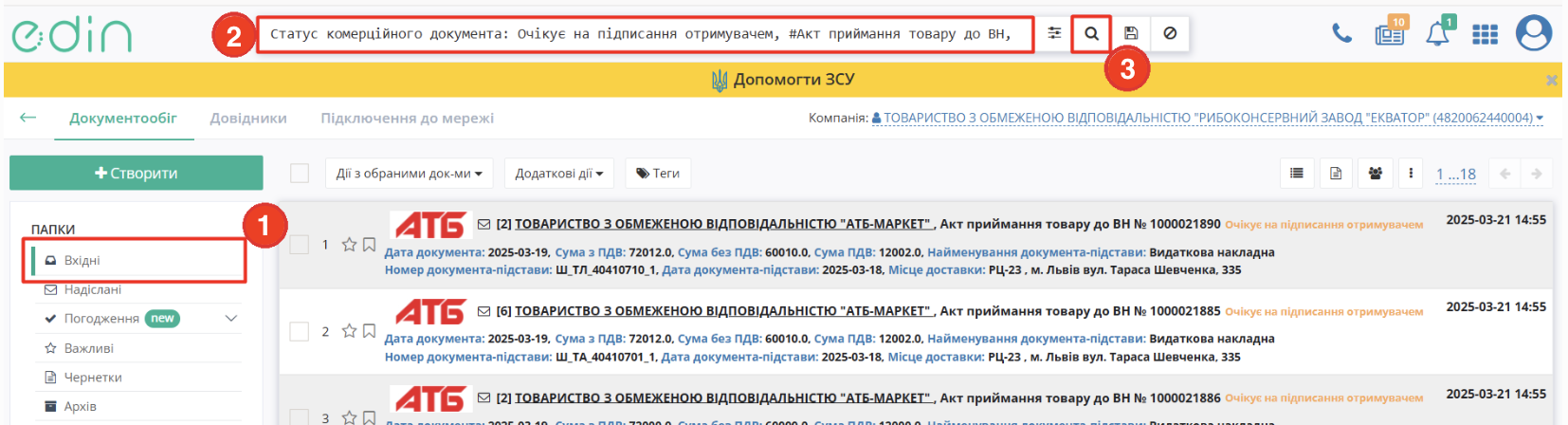Open the Довідники tab
The width and height of the screenshot is (1568, 425).
point(248,119)
